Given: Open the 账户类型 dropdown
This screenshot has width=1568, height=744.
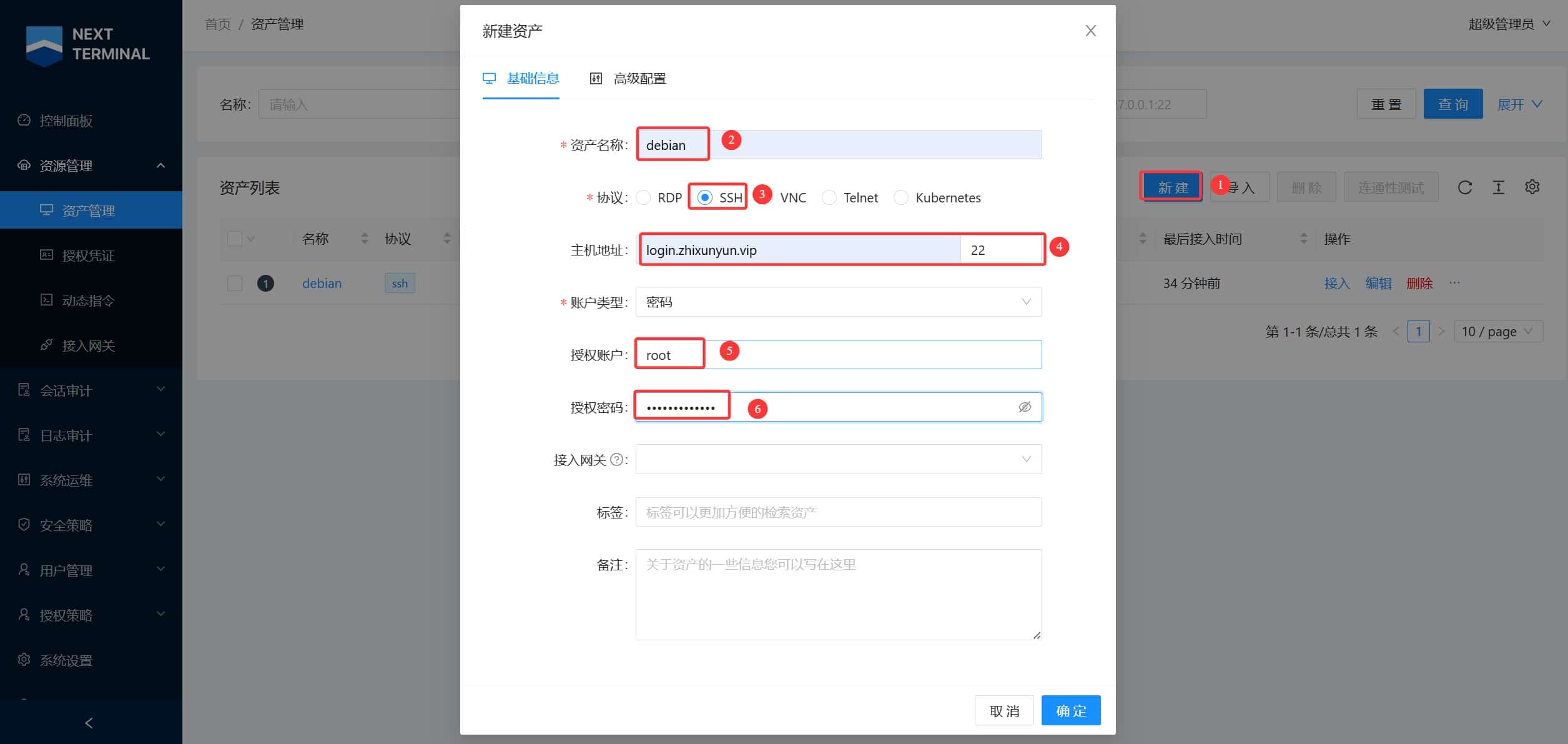Looking at the screenshot, I should coord(838,302).
